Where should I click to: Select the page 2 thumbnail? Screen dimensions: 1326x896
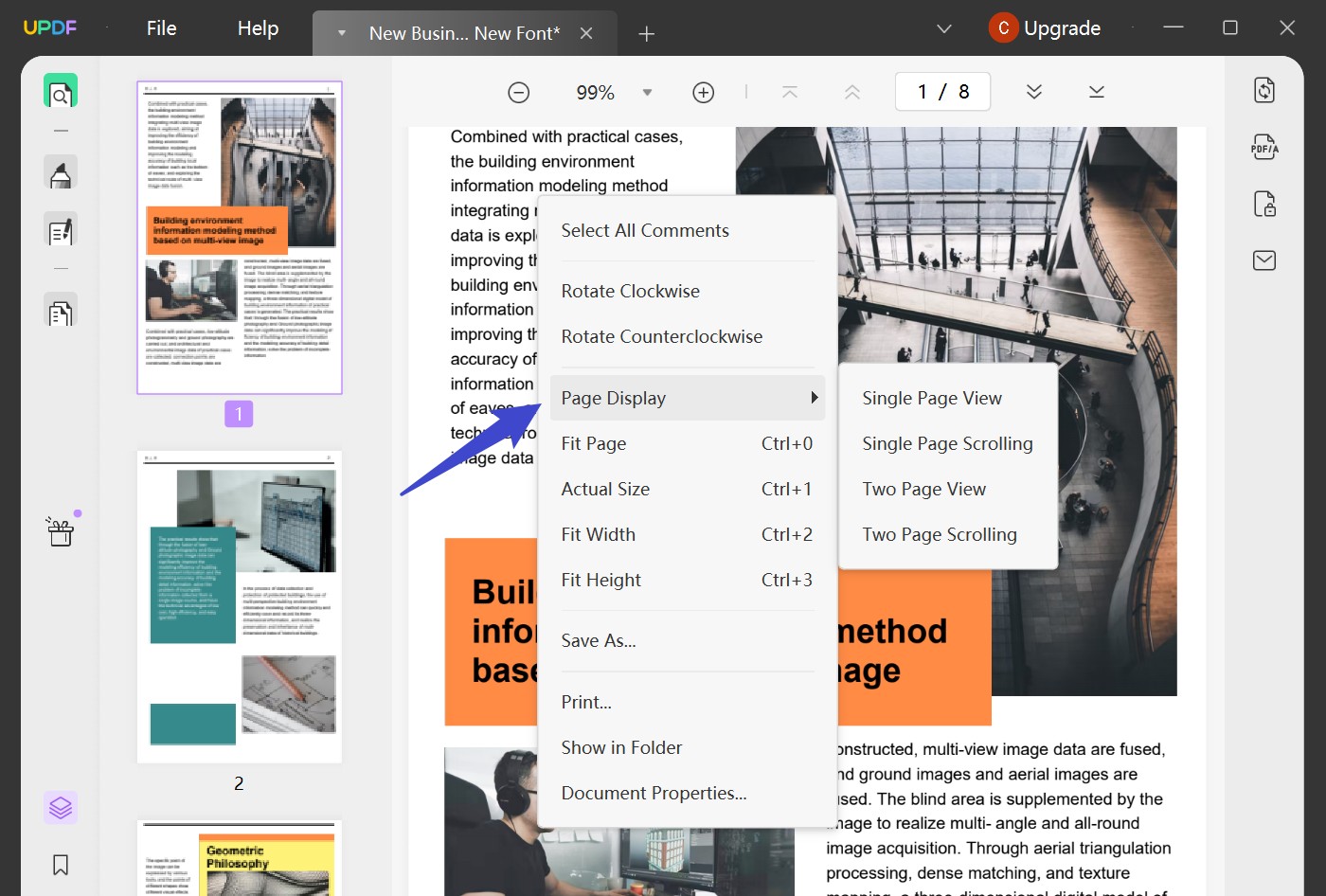pyautogui.click(x=240, y=607)
